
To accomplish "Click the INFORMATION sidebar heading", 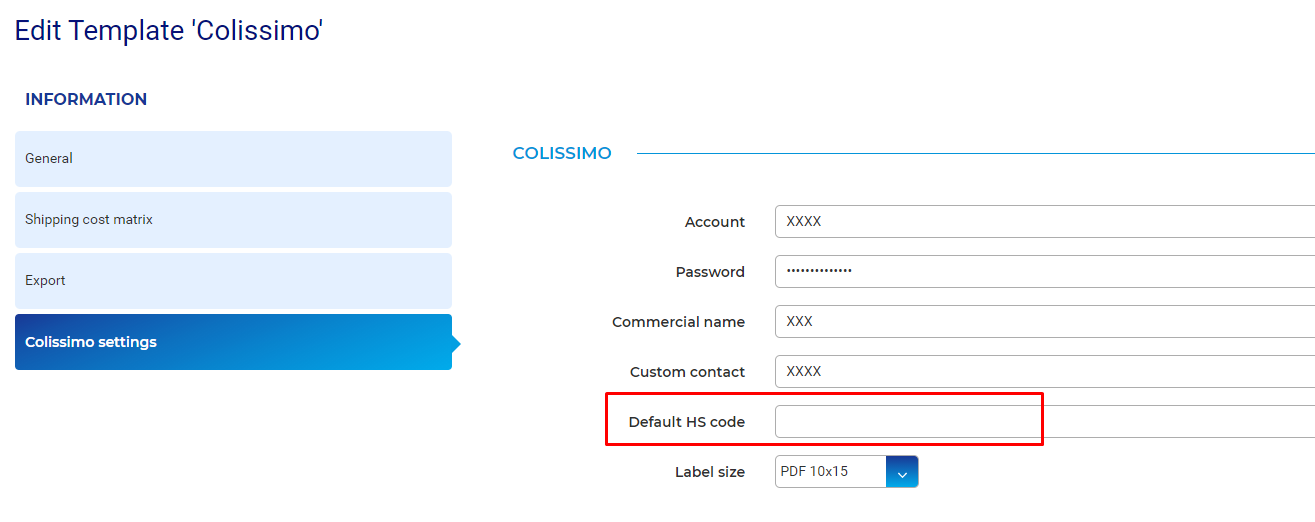I will [x=86, y=99].
